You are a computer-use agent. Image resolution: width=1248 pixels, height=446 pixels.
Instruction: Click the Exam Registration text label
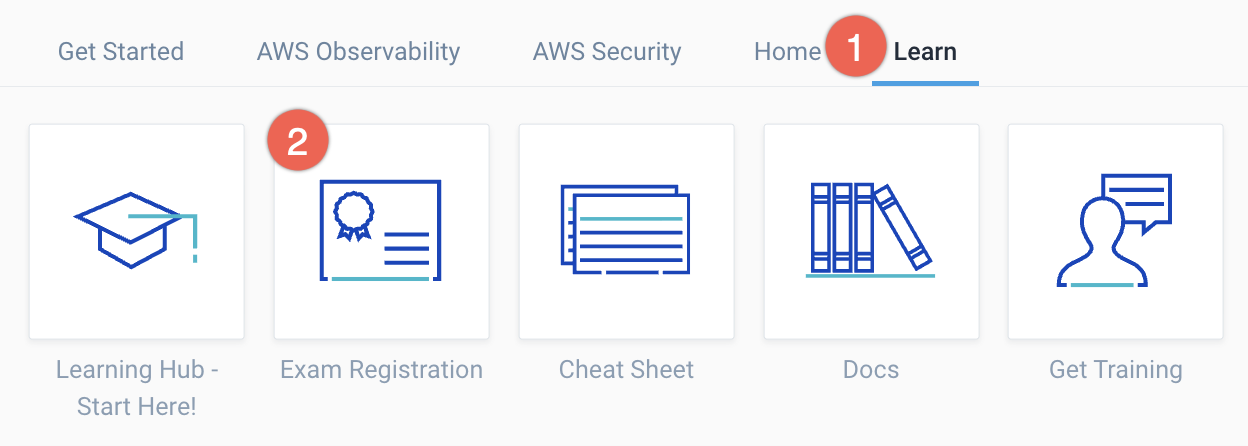[381, 370]
